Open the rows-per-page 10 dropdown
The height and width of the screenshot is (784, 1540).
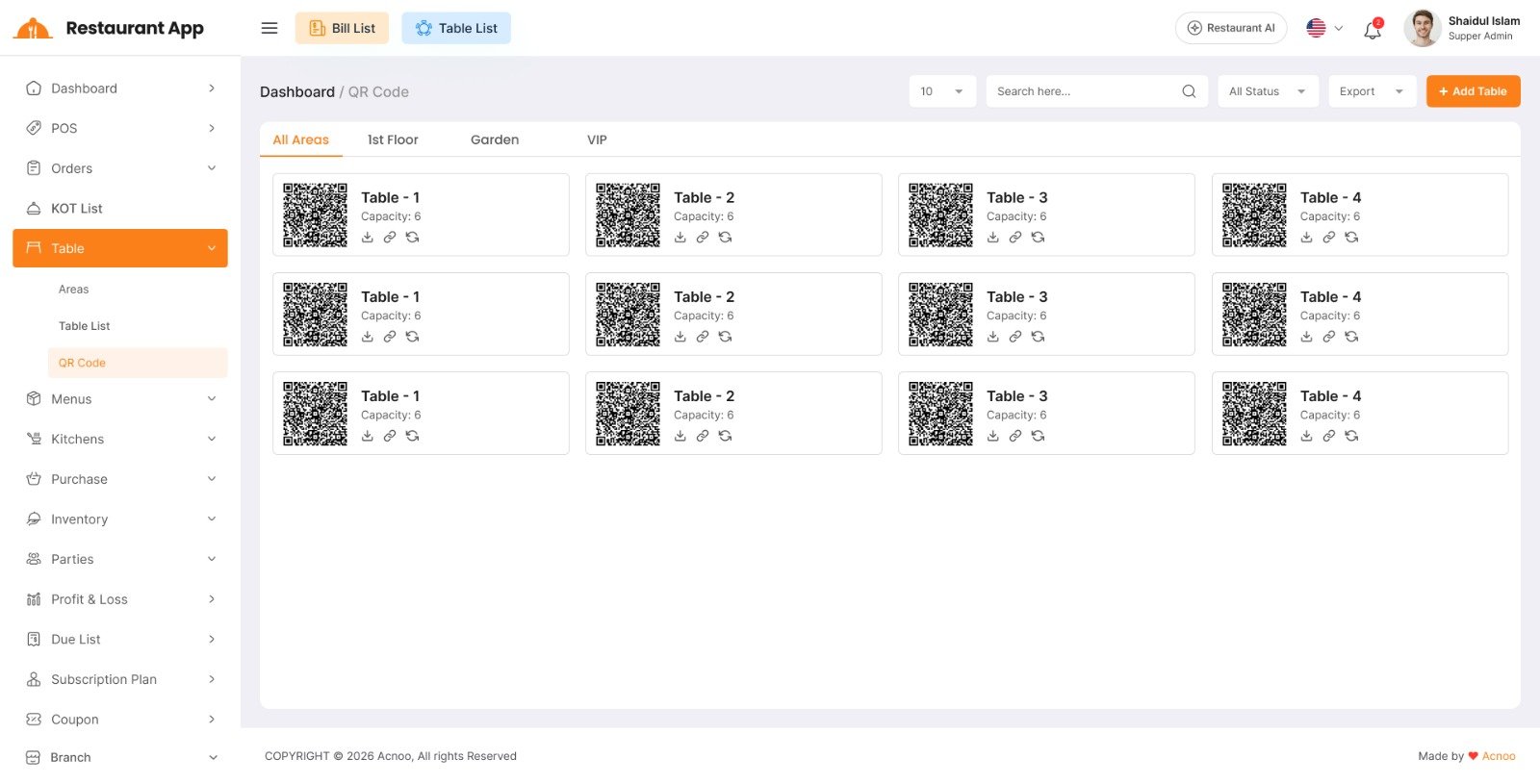[x=942, y=91]
